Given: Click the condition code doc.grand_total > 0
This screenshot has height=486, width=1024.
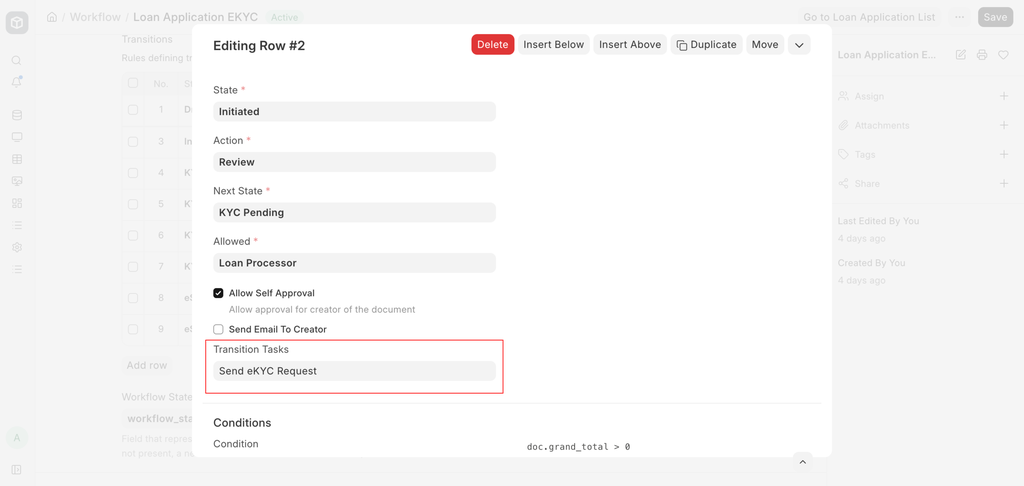Looking at the screenshot, I should tap(578, 447).
